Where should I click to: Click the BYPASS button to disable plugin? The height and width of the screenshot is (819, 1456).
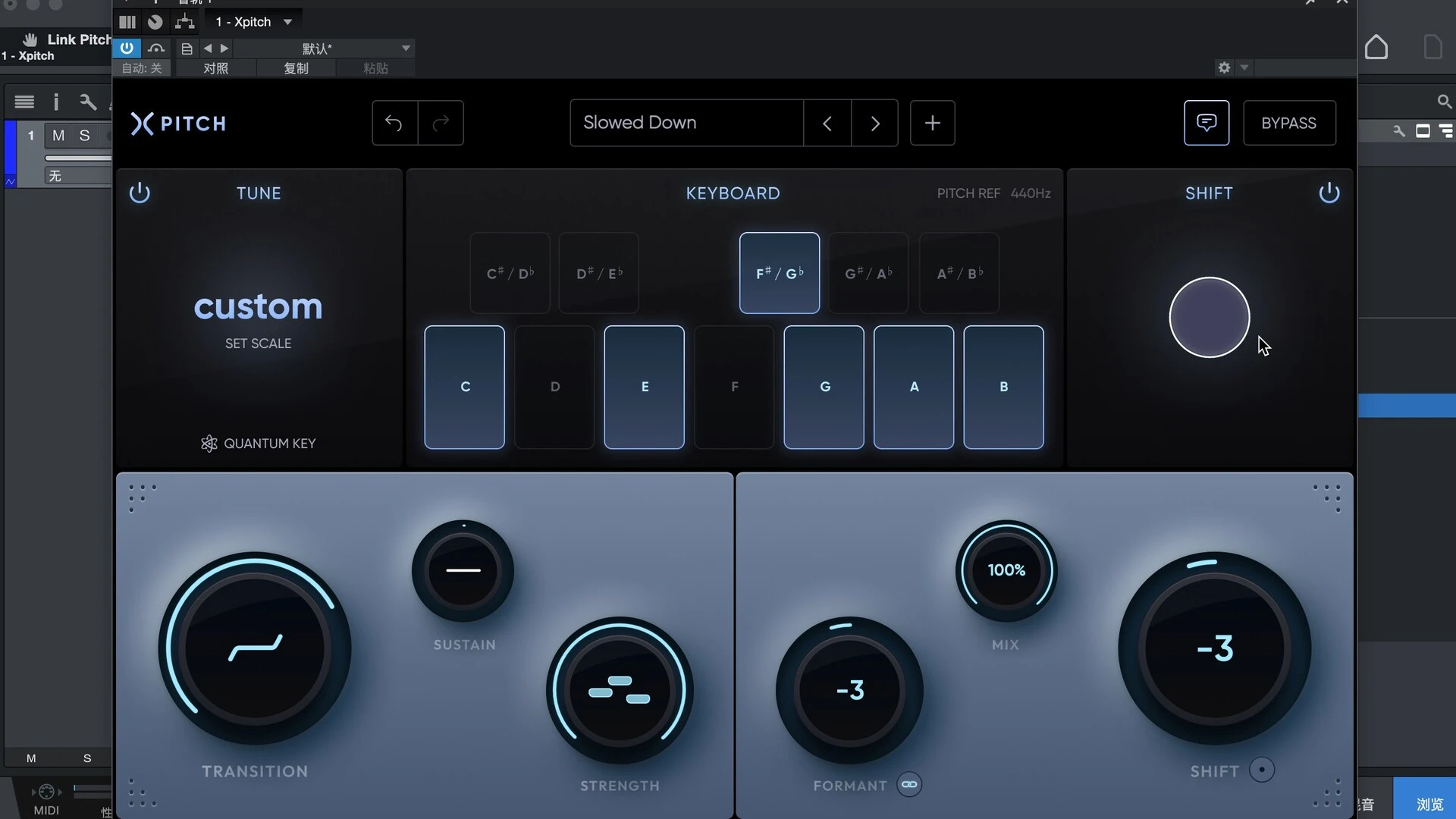coord(1289,123)
